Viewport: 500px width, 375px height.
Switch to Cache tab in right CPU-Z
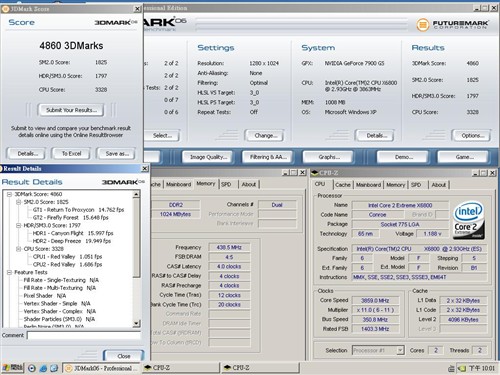343,185
